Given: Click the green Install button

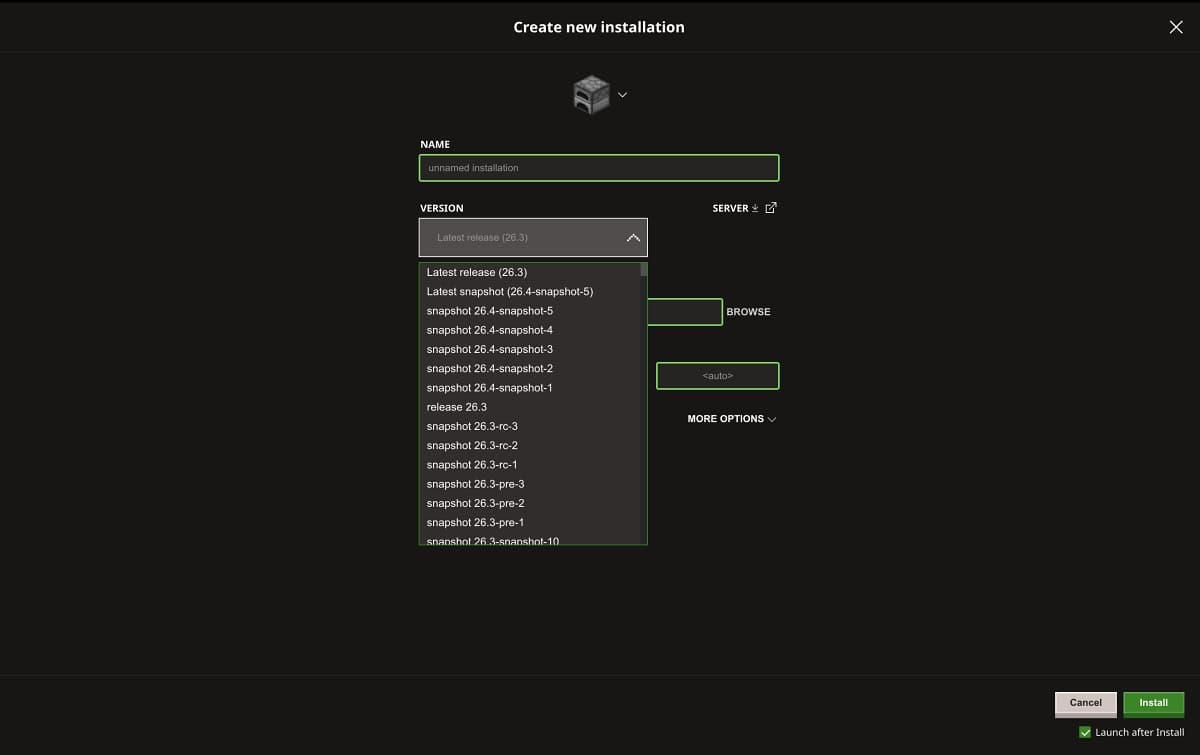Looking at the screenshot, I should tap(1154, 703).
